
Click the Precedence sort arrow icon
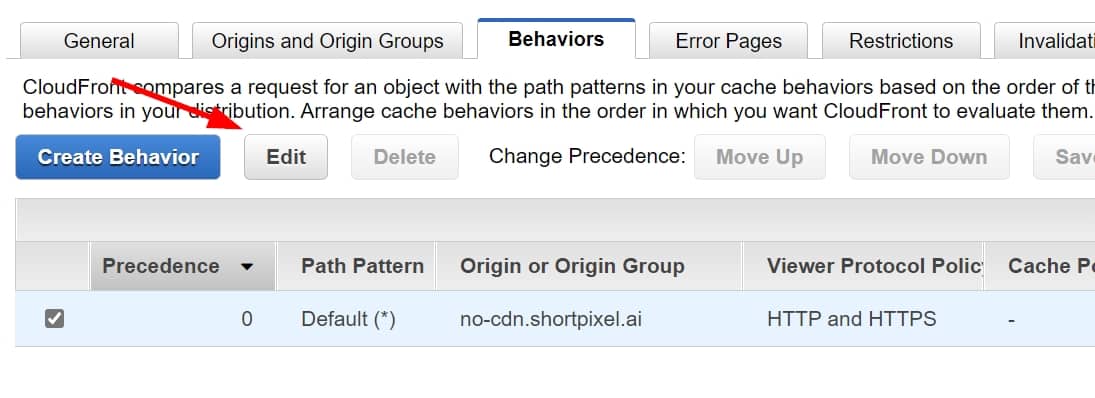(247, 267)
